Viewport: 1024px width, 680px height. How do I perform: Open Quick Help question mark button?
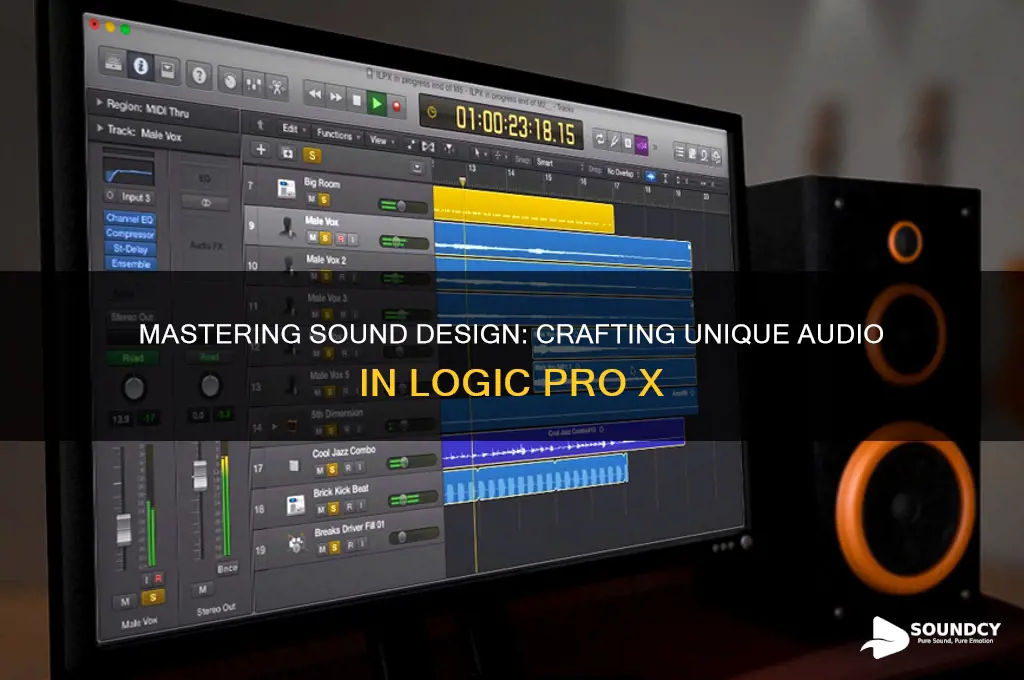tap(199, 75)
